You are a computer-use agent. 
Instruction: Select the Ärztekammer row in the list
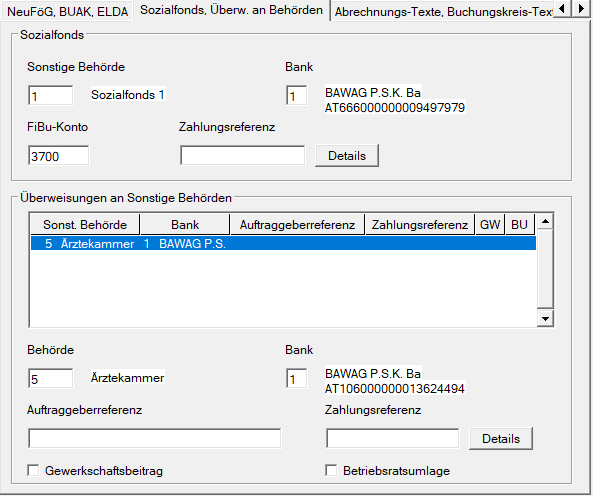[x=283, y=243]
